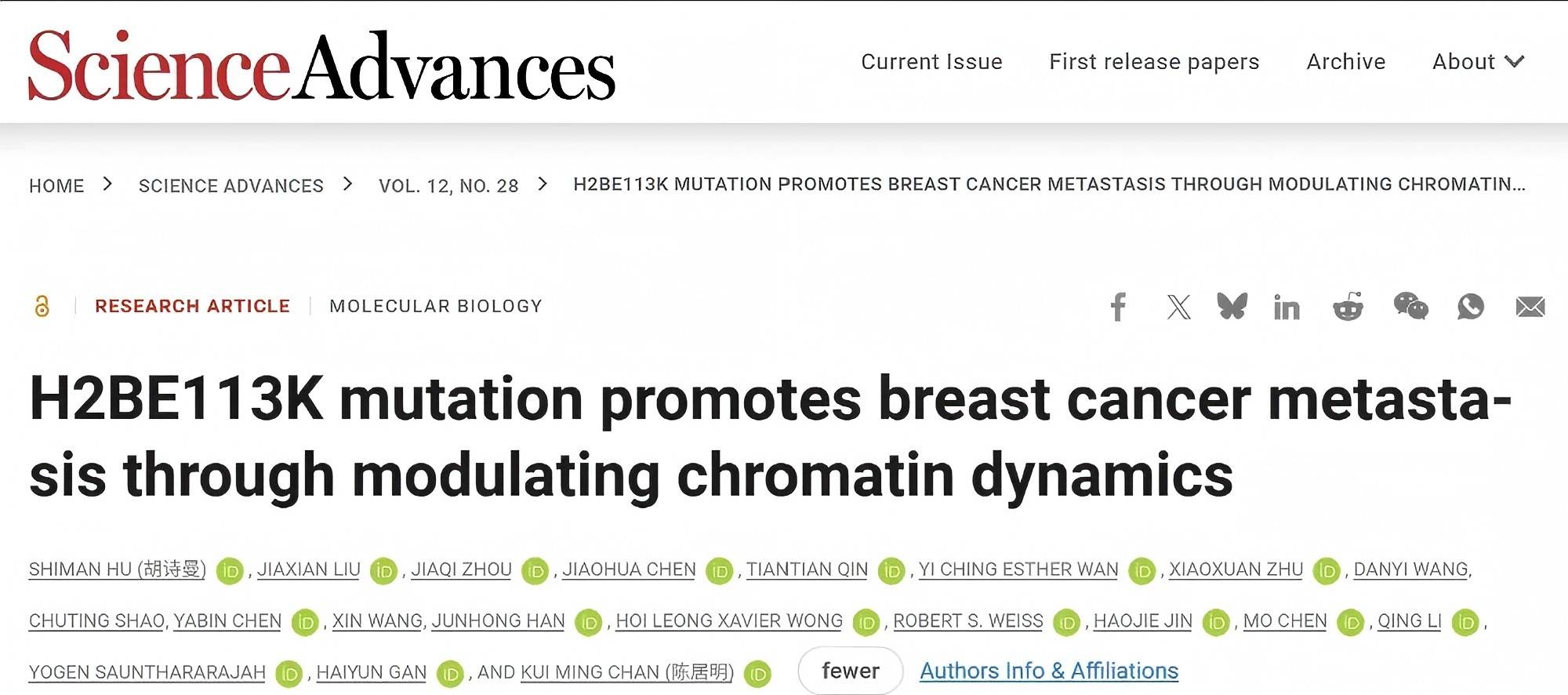The height and width of the screenshot is (695, 1568).
Task: Share article on Reddit
Action: point(1348,307)
